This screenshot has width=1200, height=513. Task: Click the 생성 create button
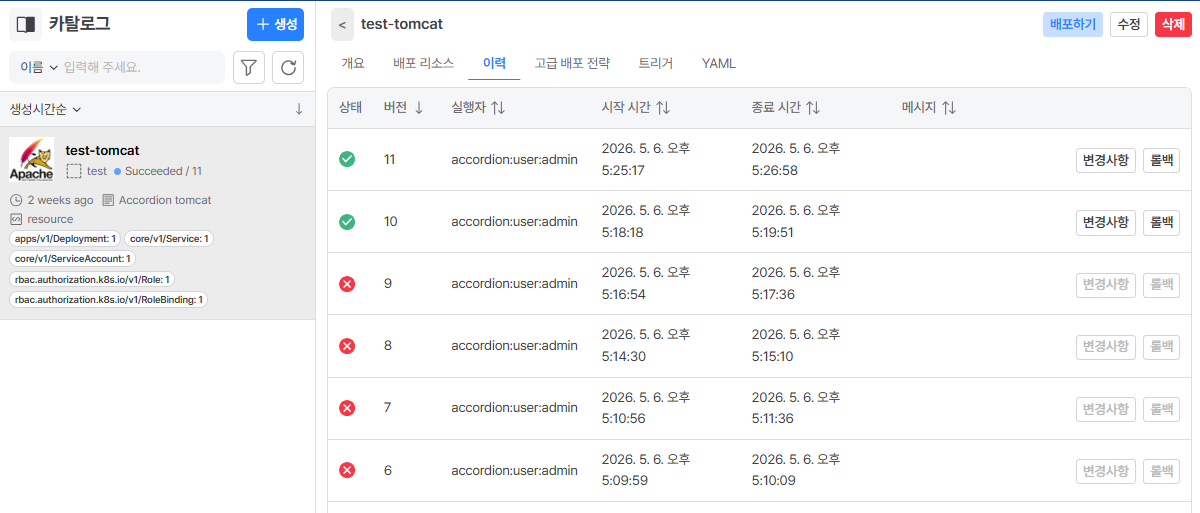275,24
